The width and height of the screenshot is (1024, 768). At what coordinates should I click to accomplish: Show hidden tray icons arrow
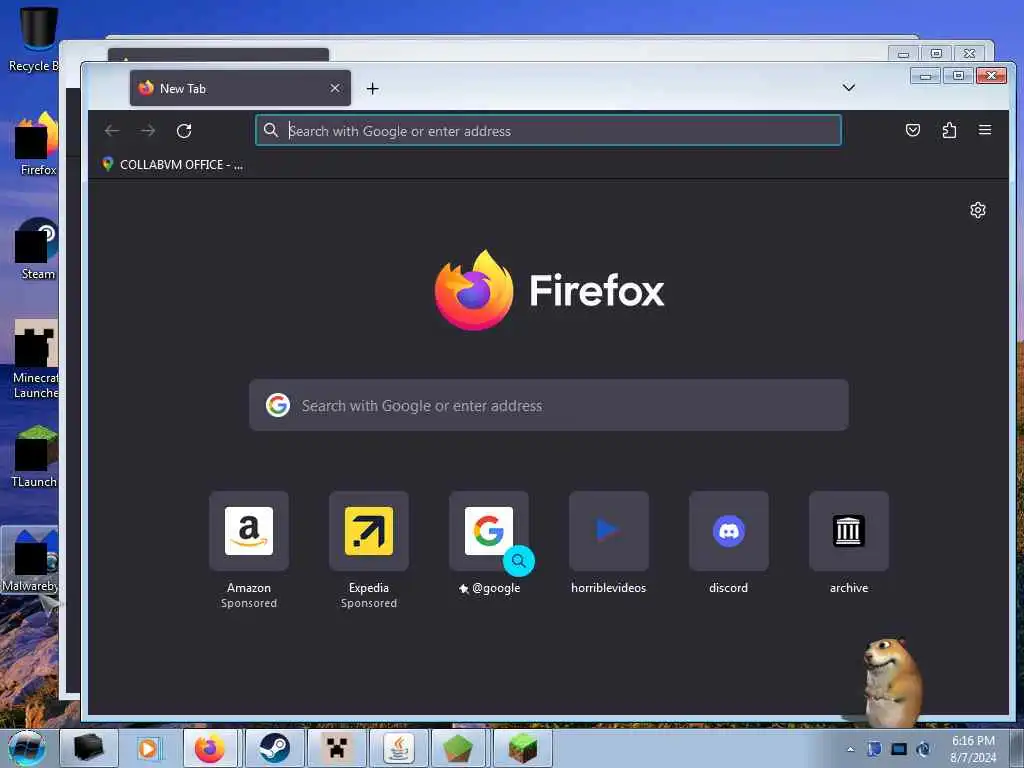click(x=850, y=749)
